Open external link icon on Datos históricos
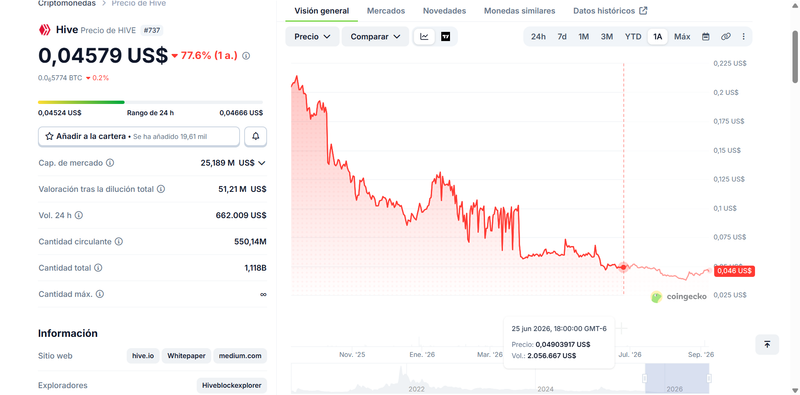The image size is (800, 395). [x=643, y=11]
